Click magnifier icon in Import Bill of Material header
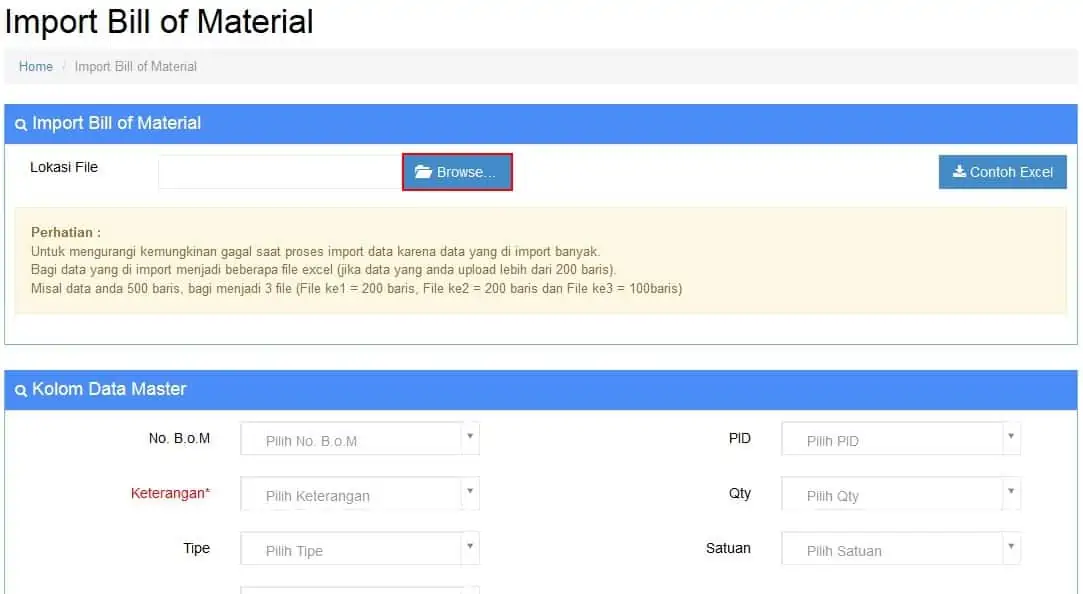Viewport: 1083px width, 594px height. 21,125
